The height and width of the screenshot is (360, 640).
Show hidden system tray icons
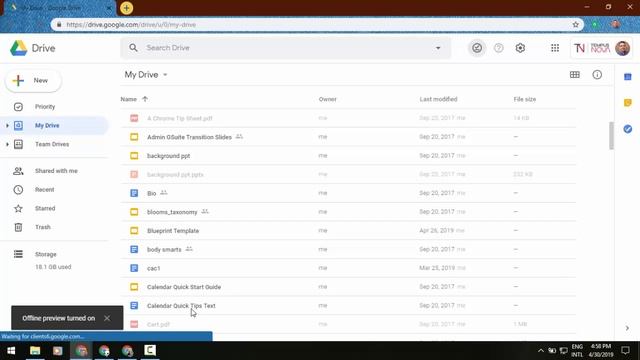540,351
